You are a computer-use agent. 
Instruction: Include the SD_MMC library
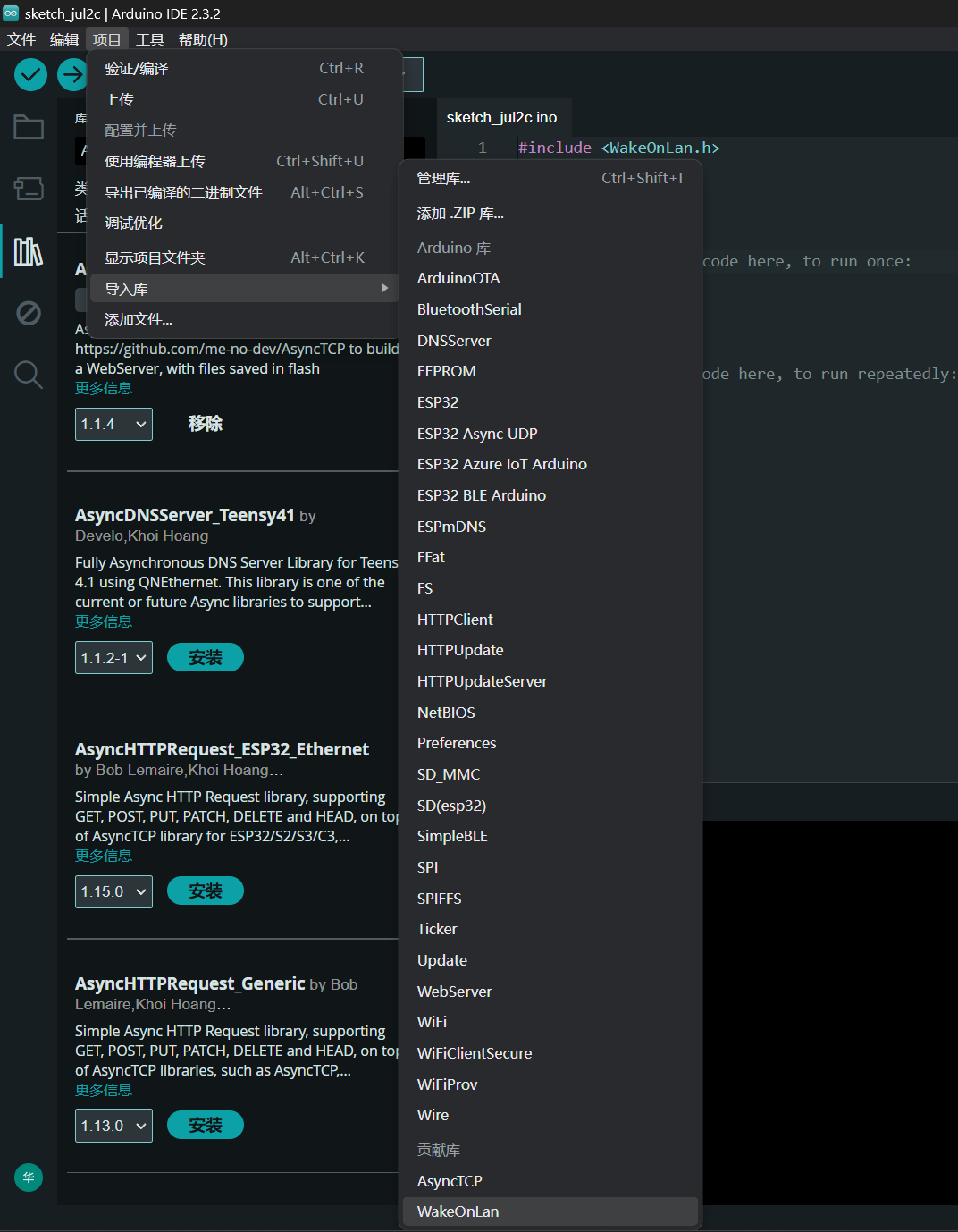[550, 774]
